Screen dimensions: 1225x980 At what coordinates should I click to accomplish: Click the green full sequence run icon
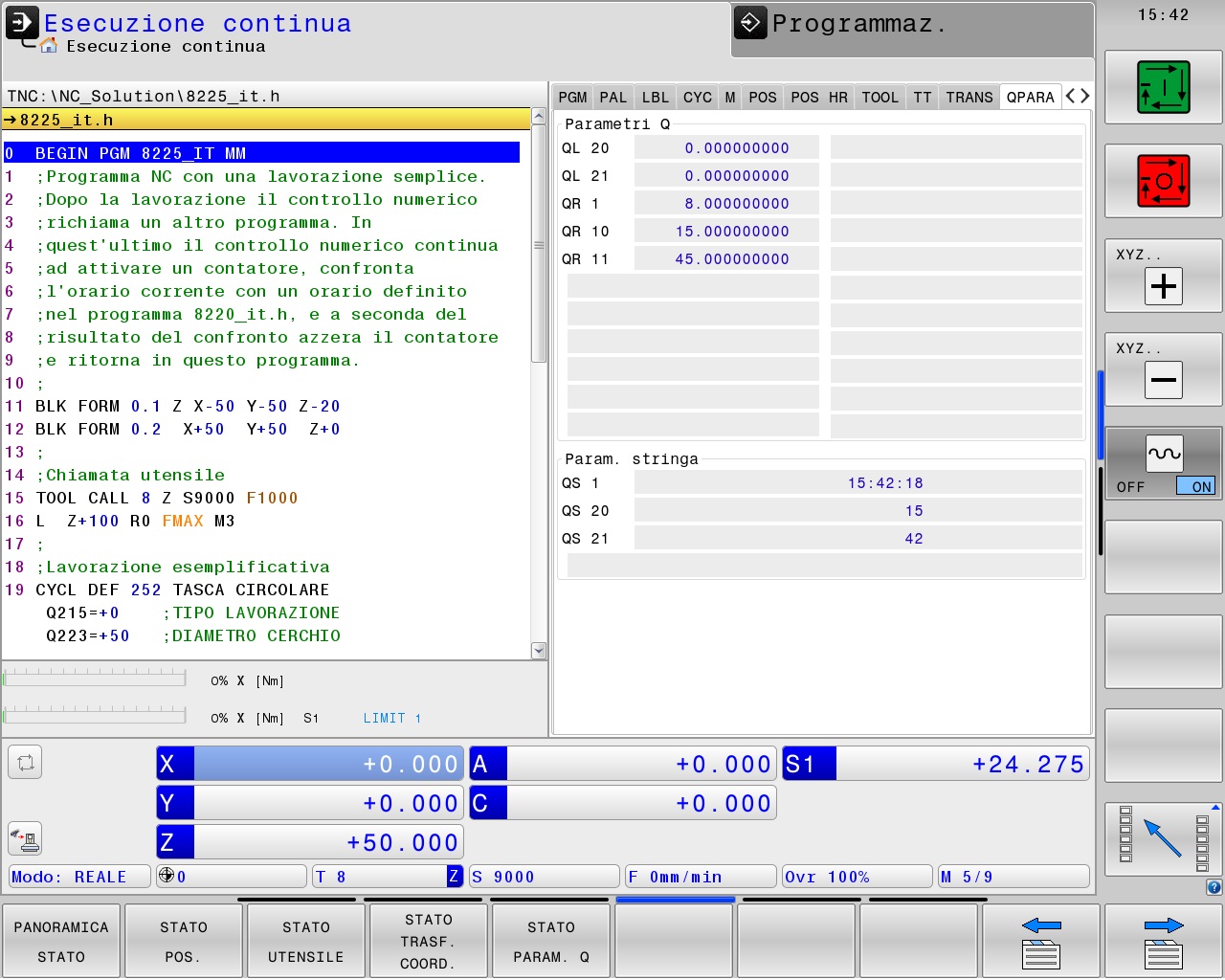[x=1164, y=87]
